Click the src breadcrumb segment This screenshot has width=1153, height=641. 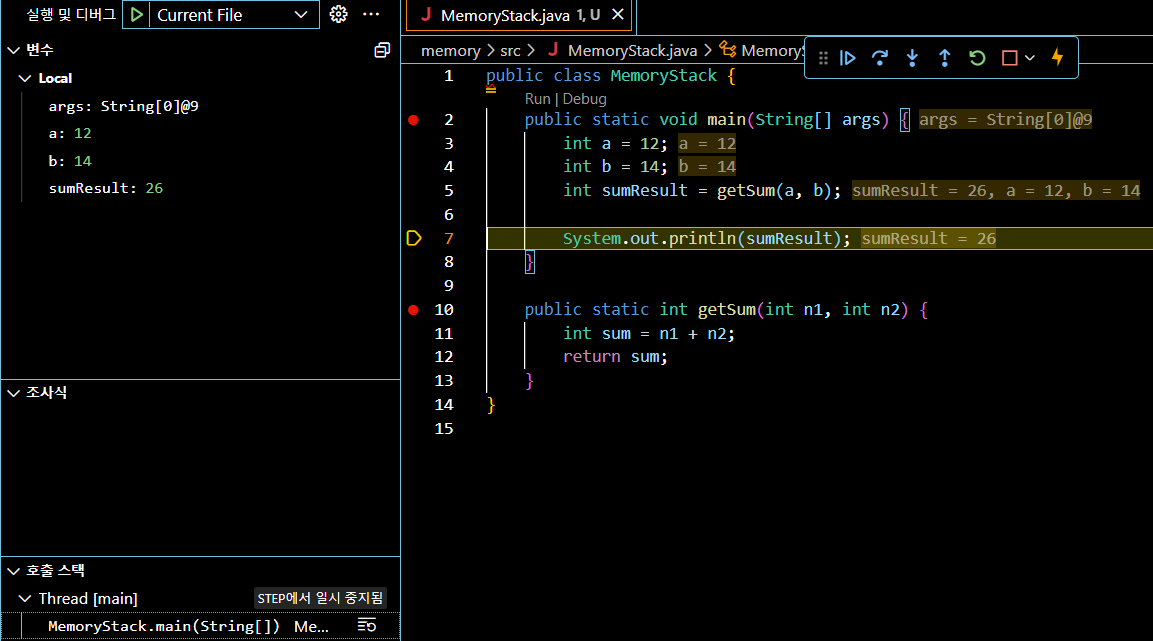pyautogui.click(x=510, y=51)
